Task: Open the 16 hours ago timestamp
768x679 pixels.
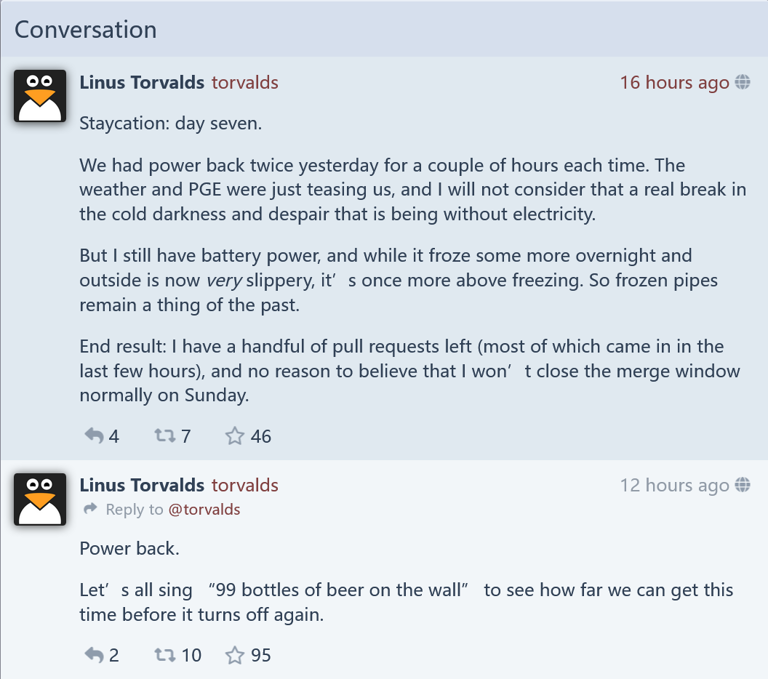Action: pyautogui.click(x=674, y=82)
